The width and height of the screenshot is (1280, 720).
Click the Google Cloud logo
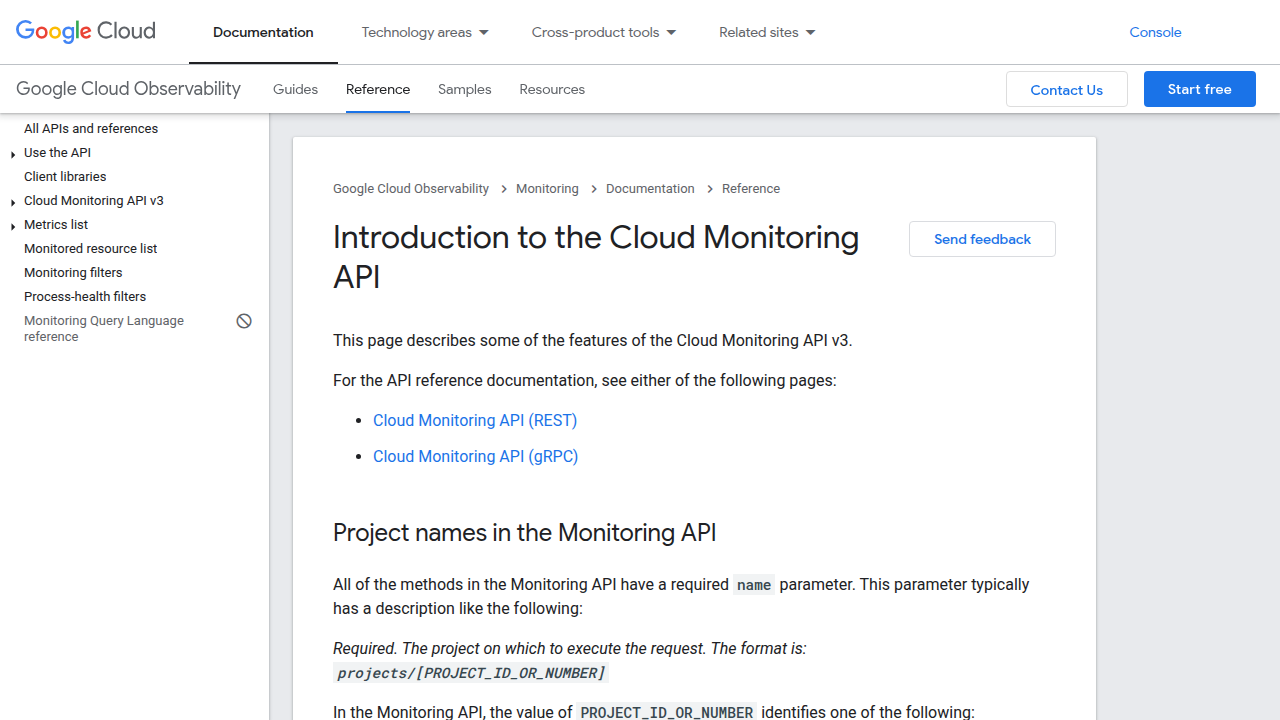[86, 31]
